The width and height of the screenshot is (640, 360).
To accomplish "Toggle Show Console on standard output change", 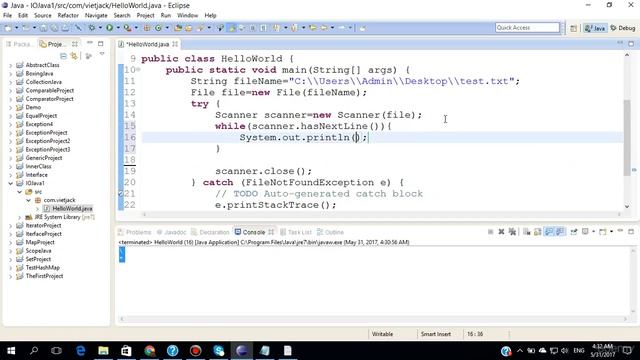I will tap(549, 232).
